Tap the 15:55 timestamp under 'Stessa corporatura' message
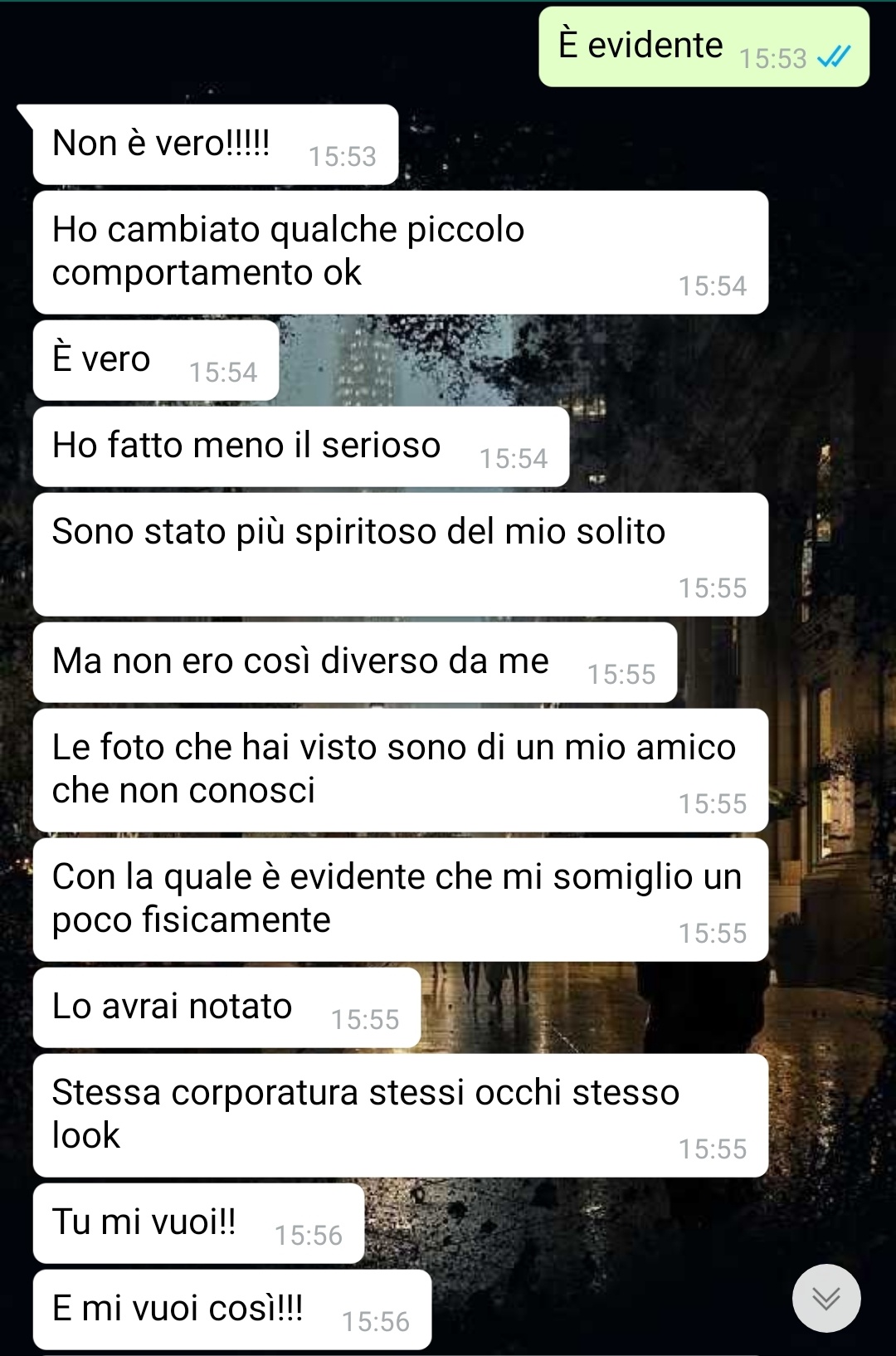 [x=713, y=1149]
